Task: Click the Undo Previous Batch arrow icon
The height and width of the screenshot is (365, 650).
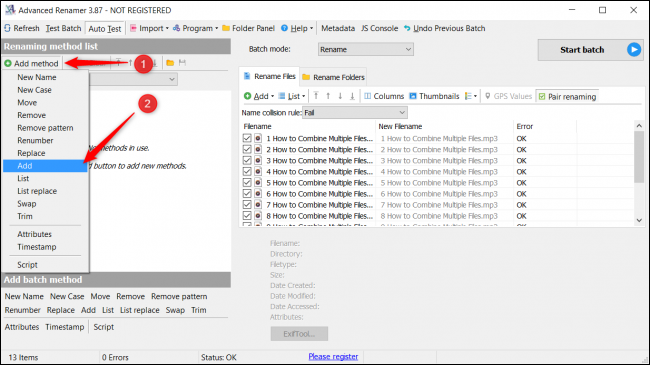Action: pyautogui.click(x=407, y=28)
